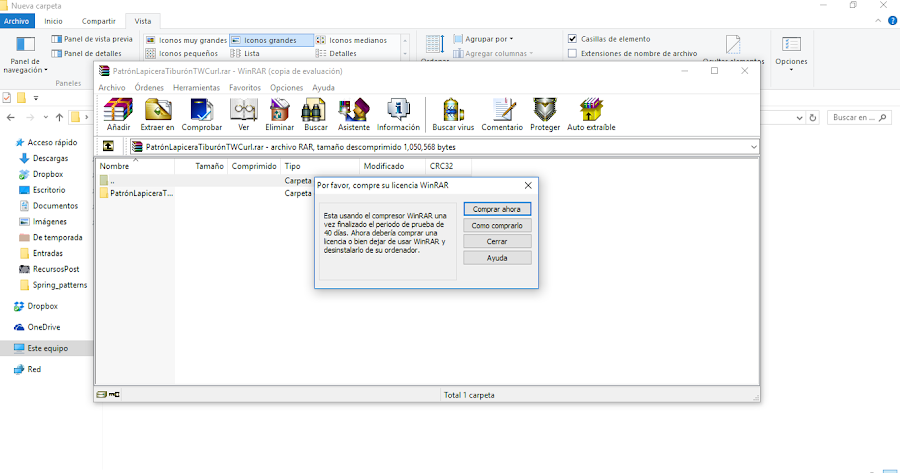Click the Extraer en toolbar icon
Viewport: 900px width, 473px height.
(x=157, y=114)
